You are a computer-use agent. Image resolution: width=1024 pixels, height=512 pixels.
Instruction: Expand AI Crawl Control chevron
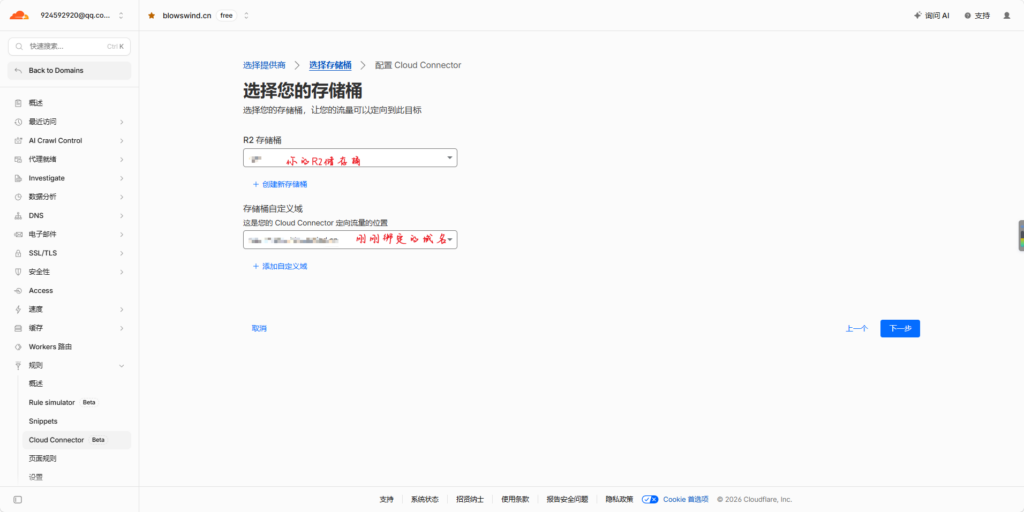[x=121, y=140]
